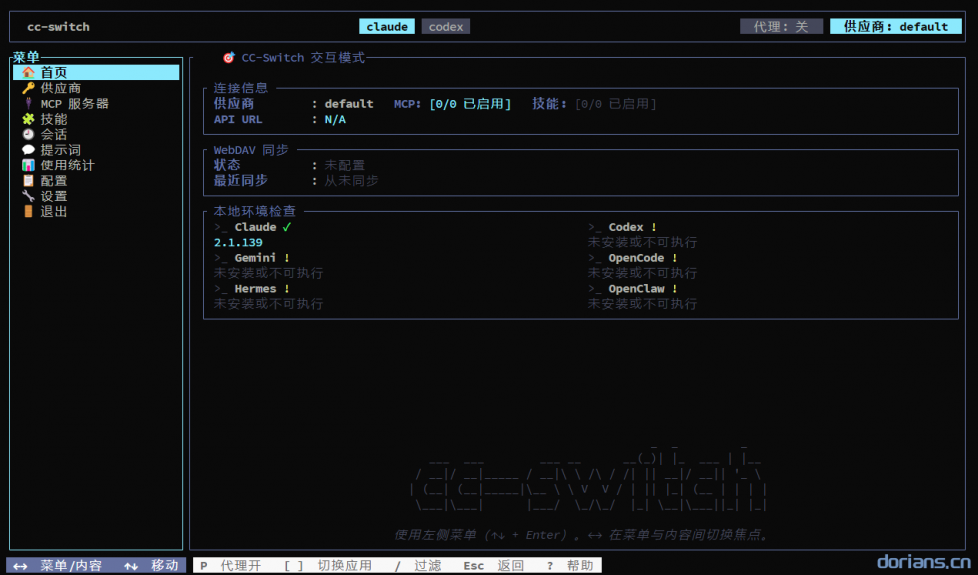
Task: Click the 本地环境检查 section title
Action: [x=254, y=211]
